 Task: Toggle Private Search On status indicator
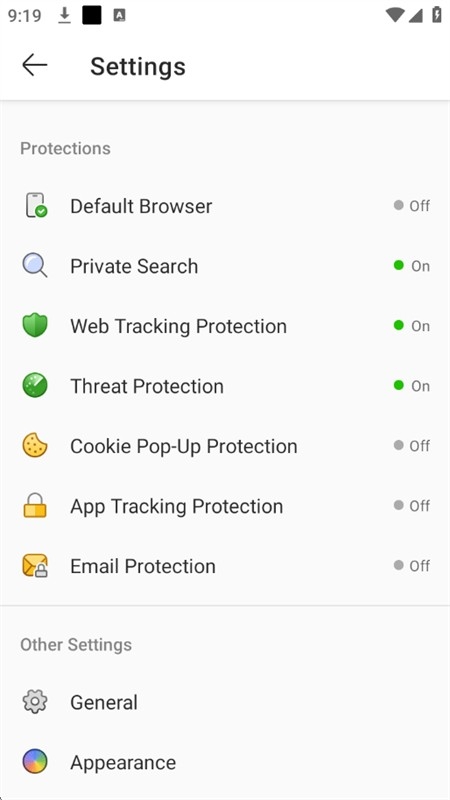(412, 266)
